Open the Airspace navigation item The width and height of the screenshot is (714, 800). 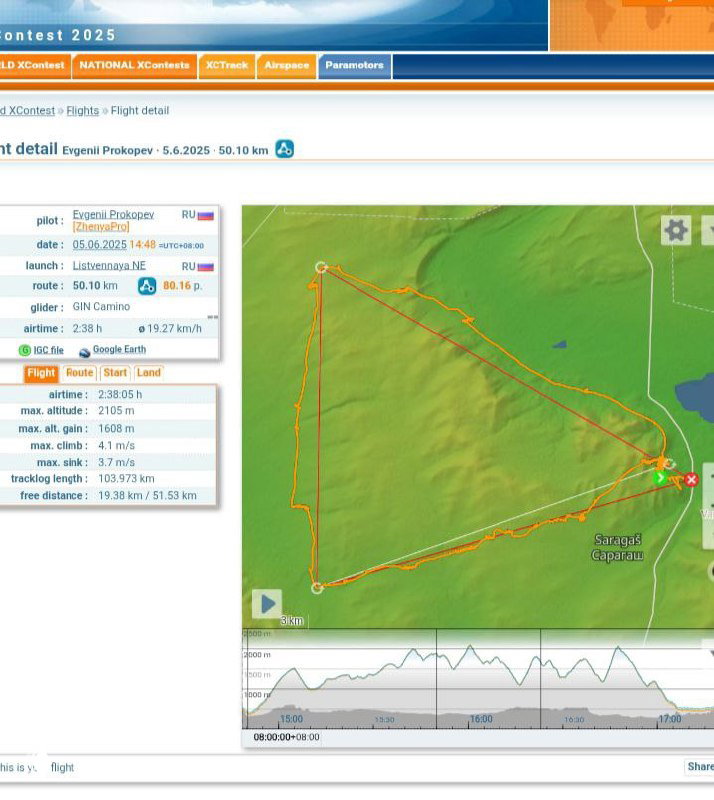pos(286,65)
